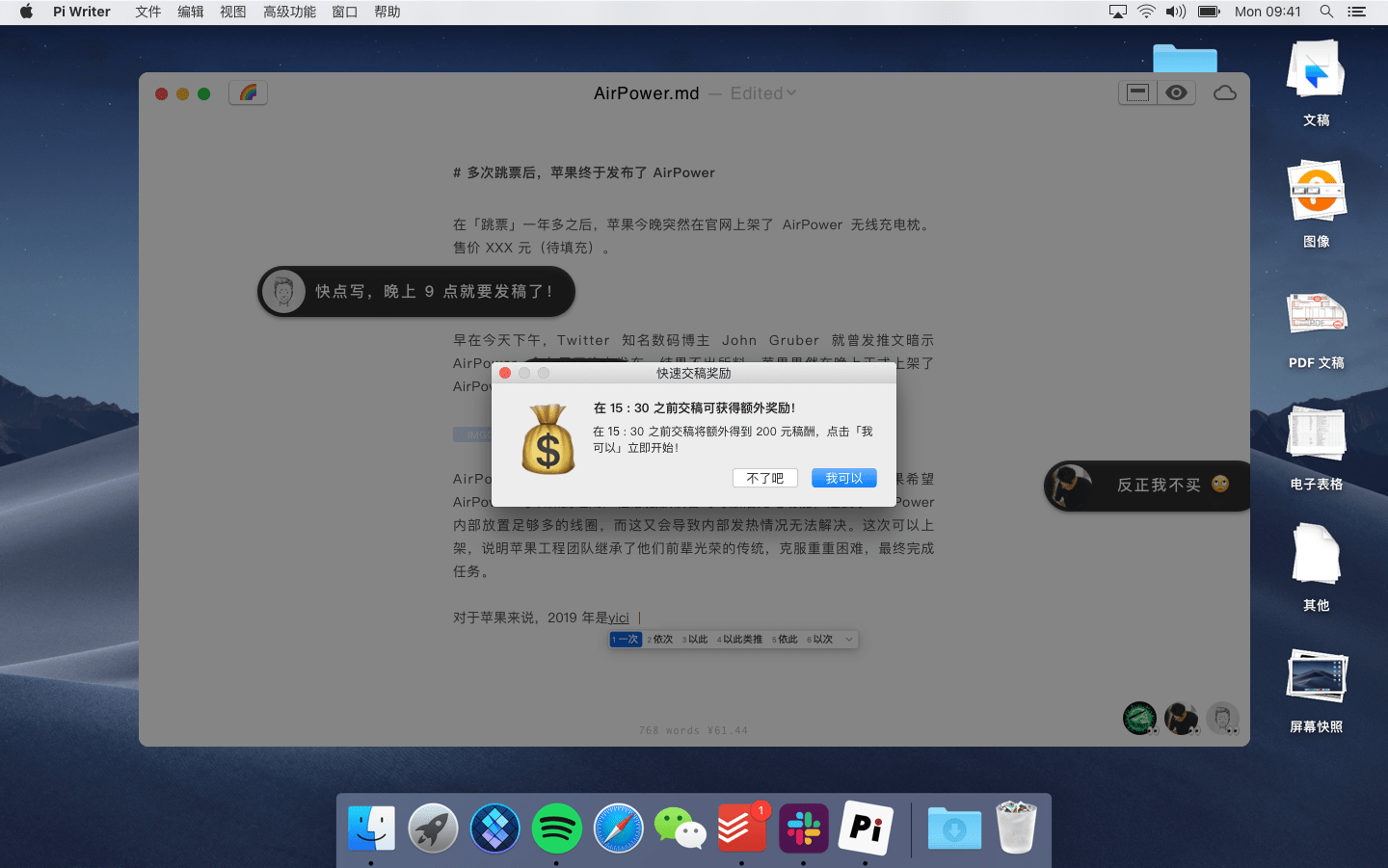Open the 窗口 menu
This screenshot has height=868, width=1388.
point(345,12)
